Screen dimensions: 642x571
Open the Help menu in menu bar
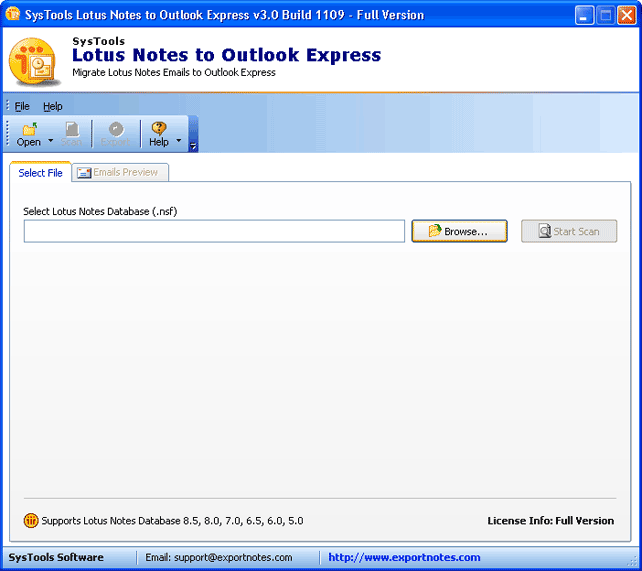pyautogui.click(x=53, y=106)
